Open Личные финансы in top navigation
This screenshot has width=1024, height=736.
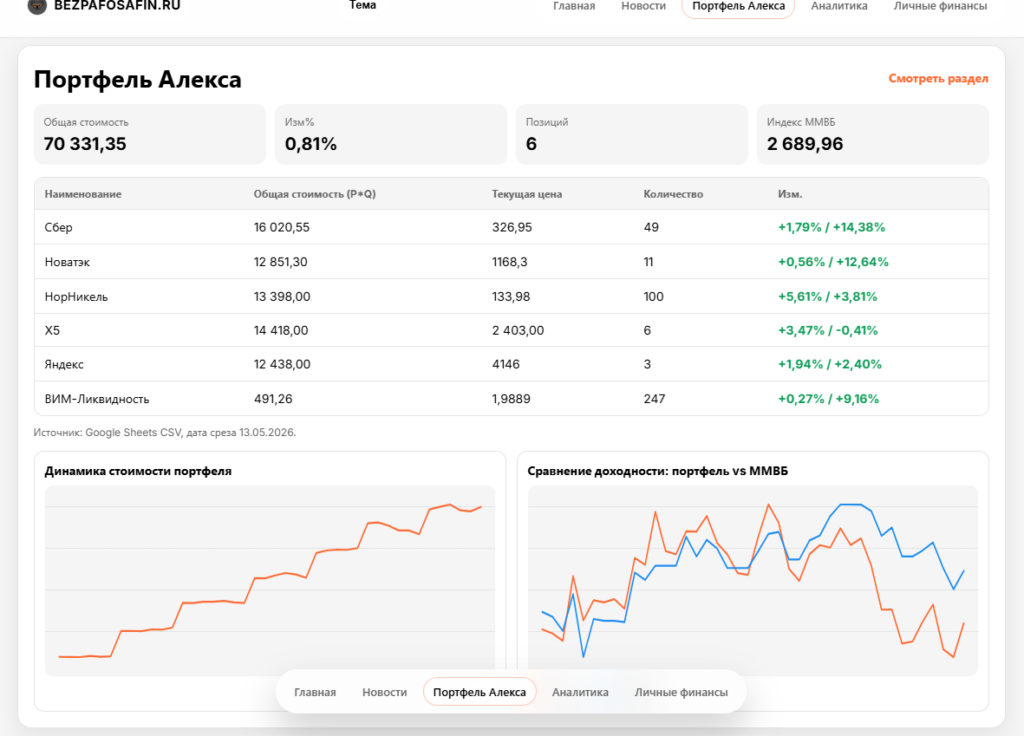940,6
